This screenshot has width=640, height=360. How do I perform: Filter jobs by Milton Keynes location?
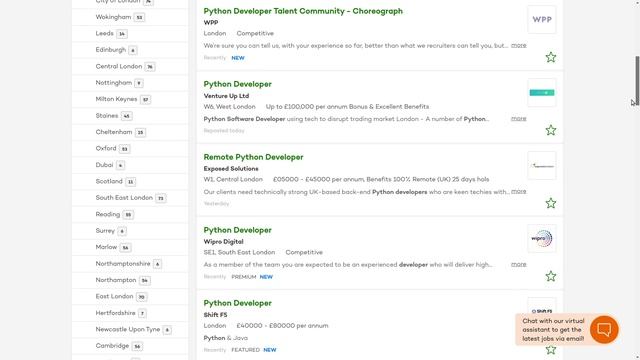(x=116, y=99)
